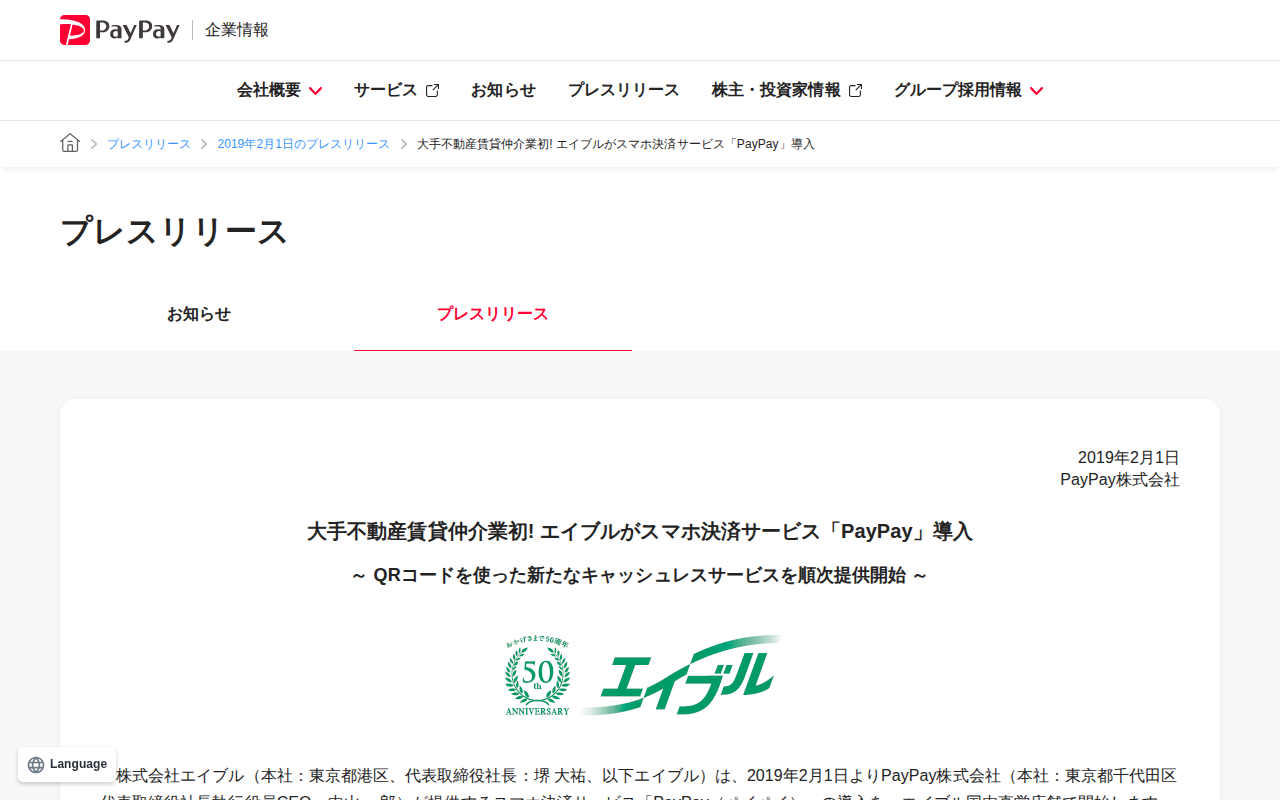Select the QRコード subtitle line
The width and height of the screenshot is (1280, 800).
click(640, 575)
